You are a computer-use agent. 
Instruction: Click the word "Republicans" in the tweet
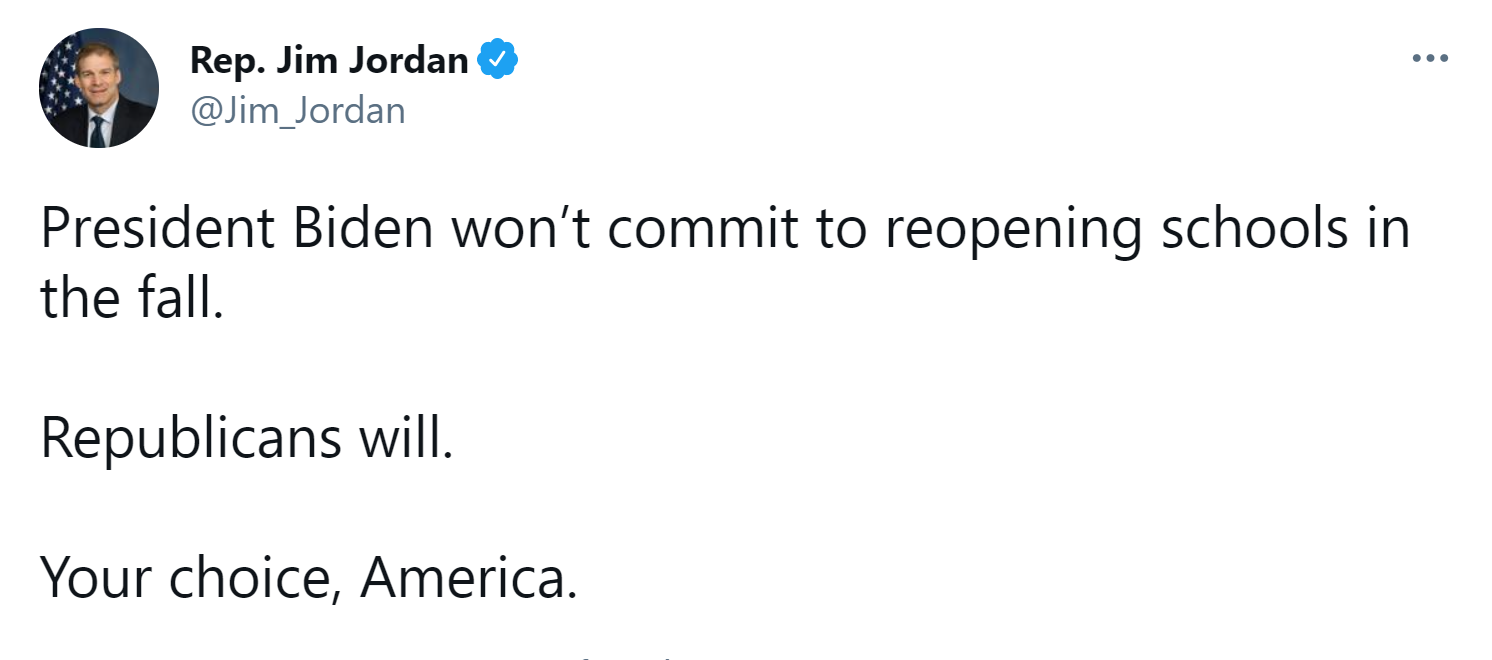tap(190, 438)
